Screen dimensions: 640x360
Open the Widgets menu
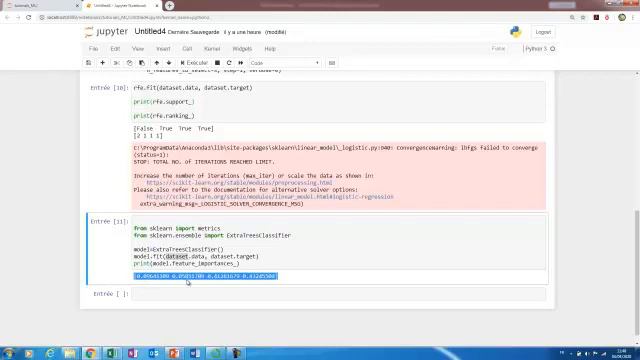[242, 49]
